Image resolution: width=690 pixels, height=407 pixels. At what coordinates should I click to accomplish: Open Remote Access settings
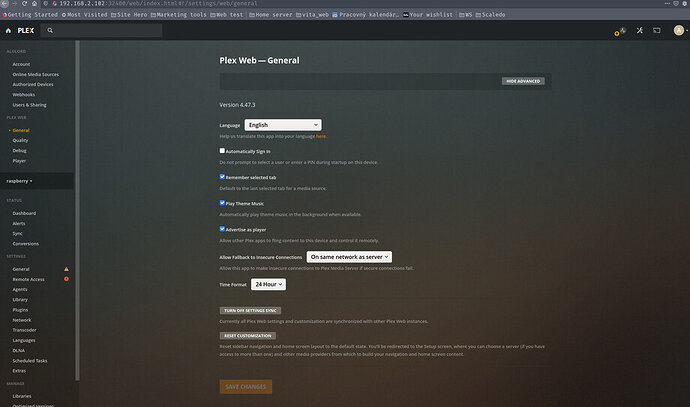(29, 279)
